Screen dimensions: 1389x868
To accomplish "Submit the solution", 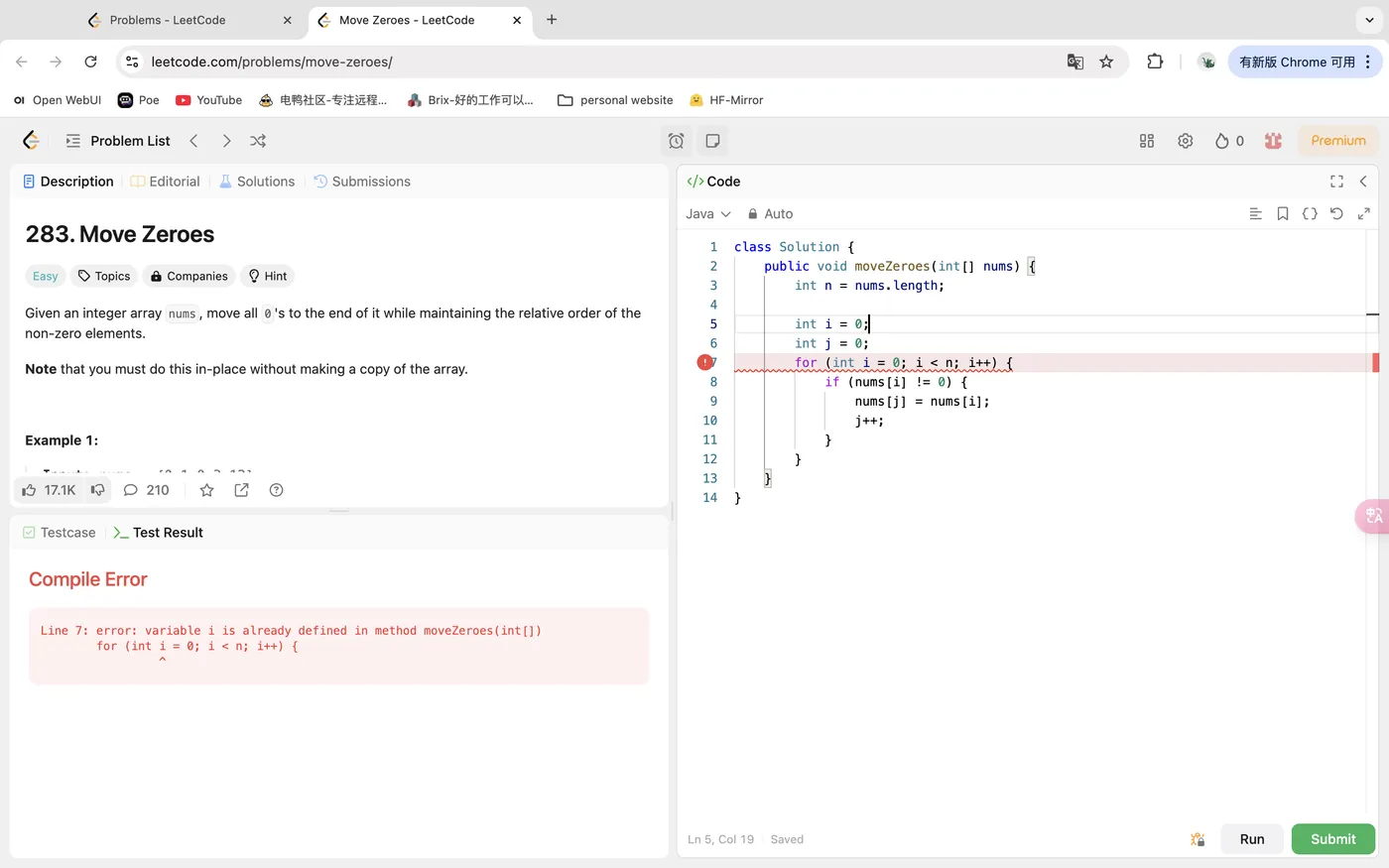I will point(1332,839).
